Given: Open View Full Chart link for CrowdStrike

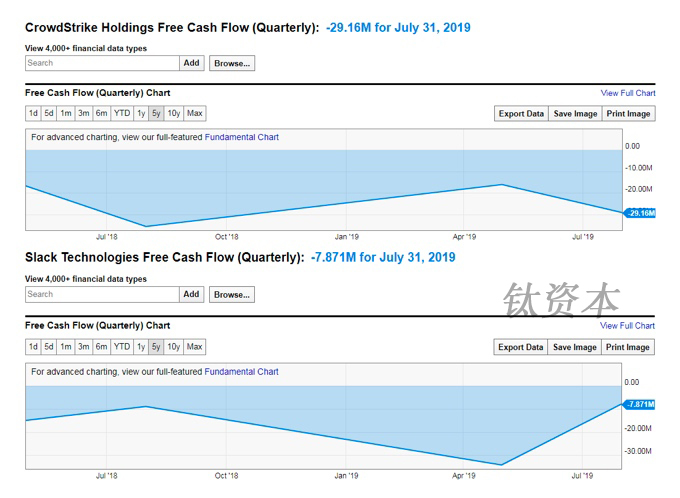Looking at the screenshot, I should pyautogui.click(x=628, y=93).
